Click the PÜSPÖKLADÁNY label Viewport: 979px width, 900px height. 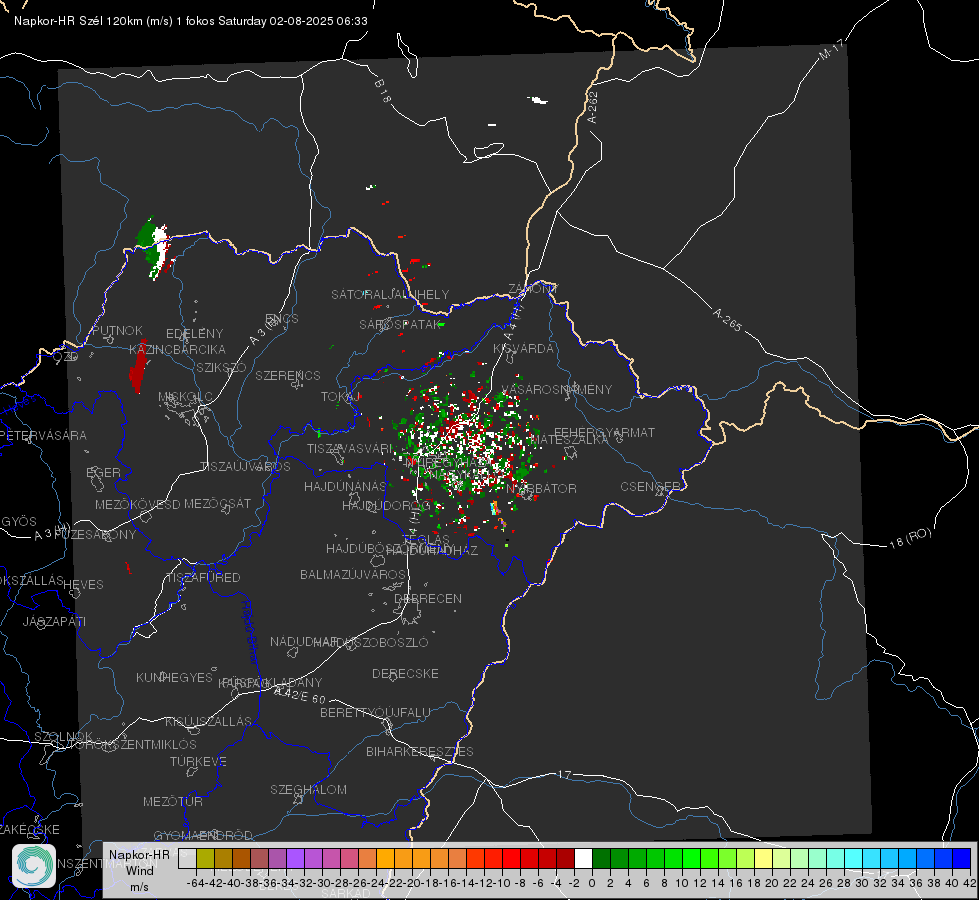(270, 683)
